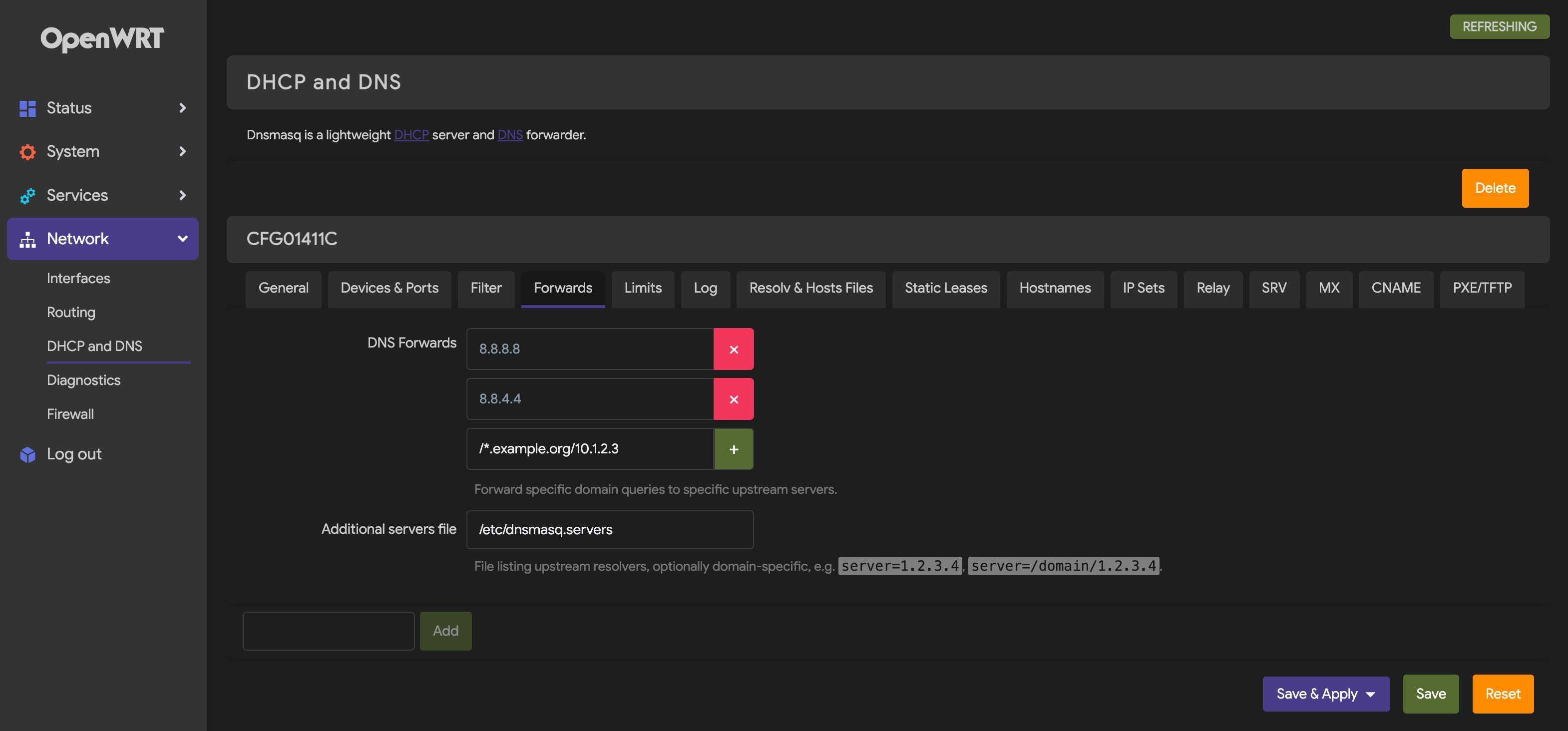Follow the DHCP hyperlink in description
This screenshot has height=731, width=1568.
[411, 135]
